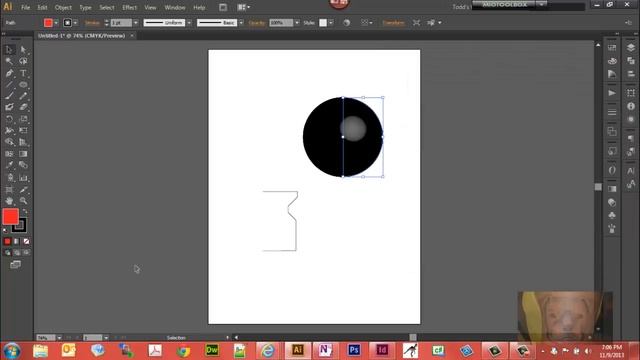Select the Gradient tool
The height and width of the screenshot is (360, 640).
point(23,154)
